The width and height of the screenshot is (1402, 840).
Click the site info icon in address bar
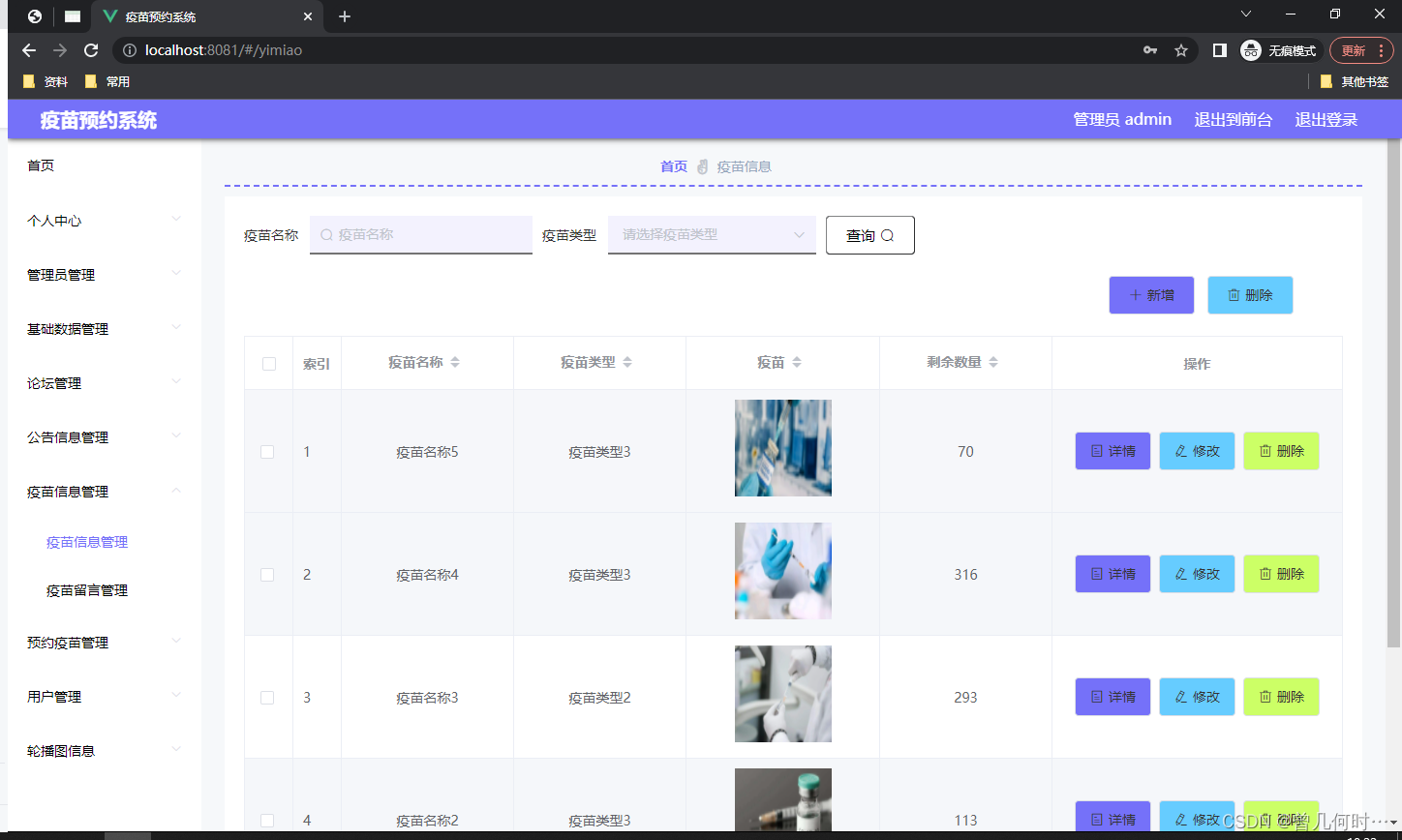[130, 50]
